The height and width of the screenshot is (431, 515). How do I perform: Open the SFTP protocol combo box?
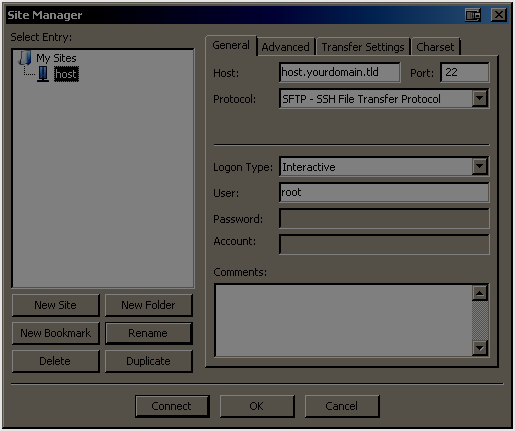(384, 99)
